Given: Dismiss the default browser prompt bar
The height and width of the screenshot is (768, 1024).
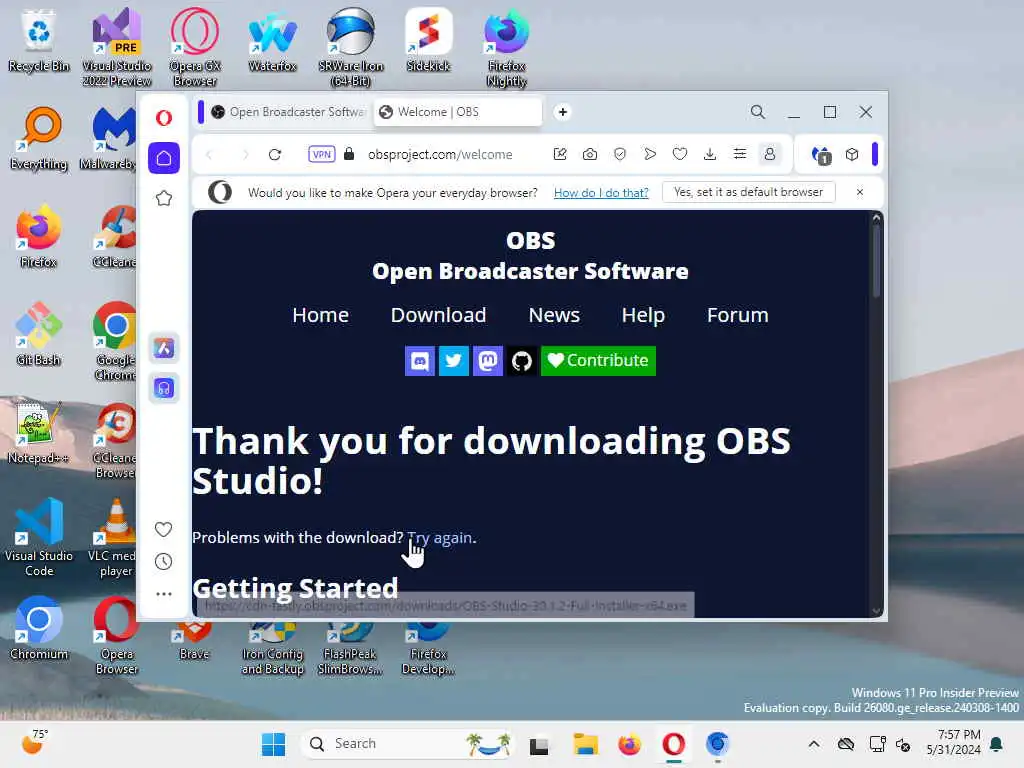Looking at the screenshot, I should point(859,192).
